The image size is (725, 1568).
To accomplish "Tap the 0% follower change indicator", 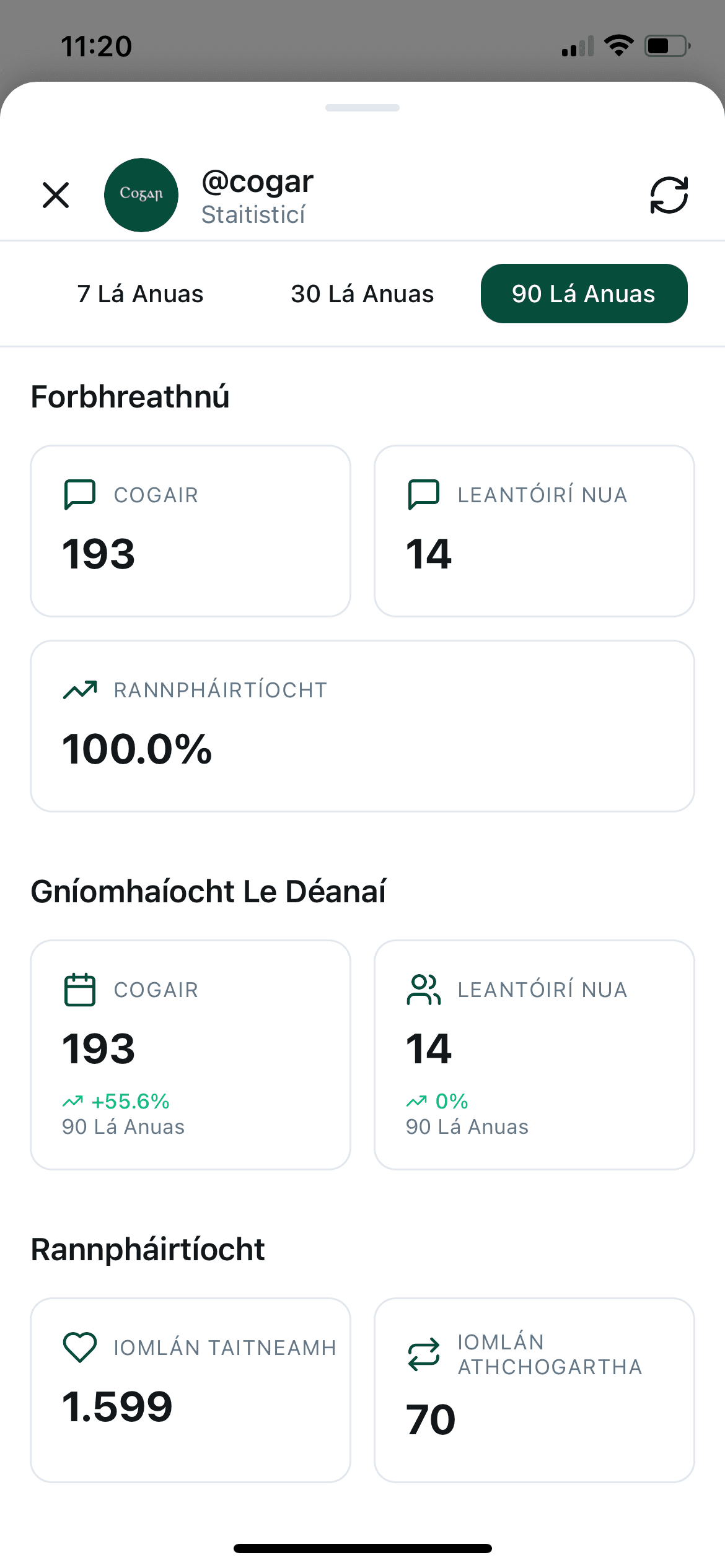I will point(437,1101).
